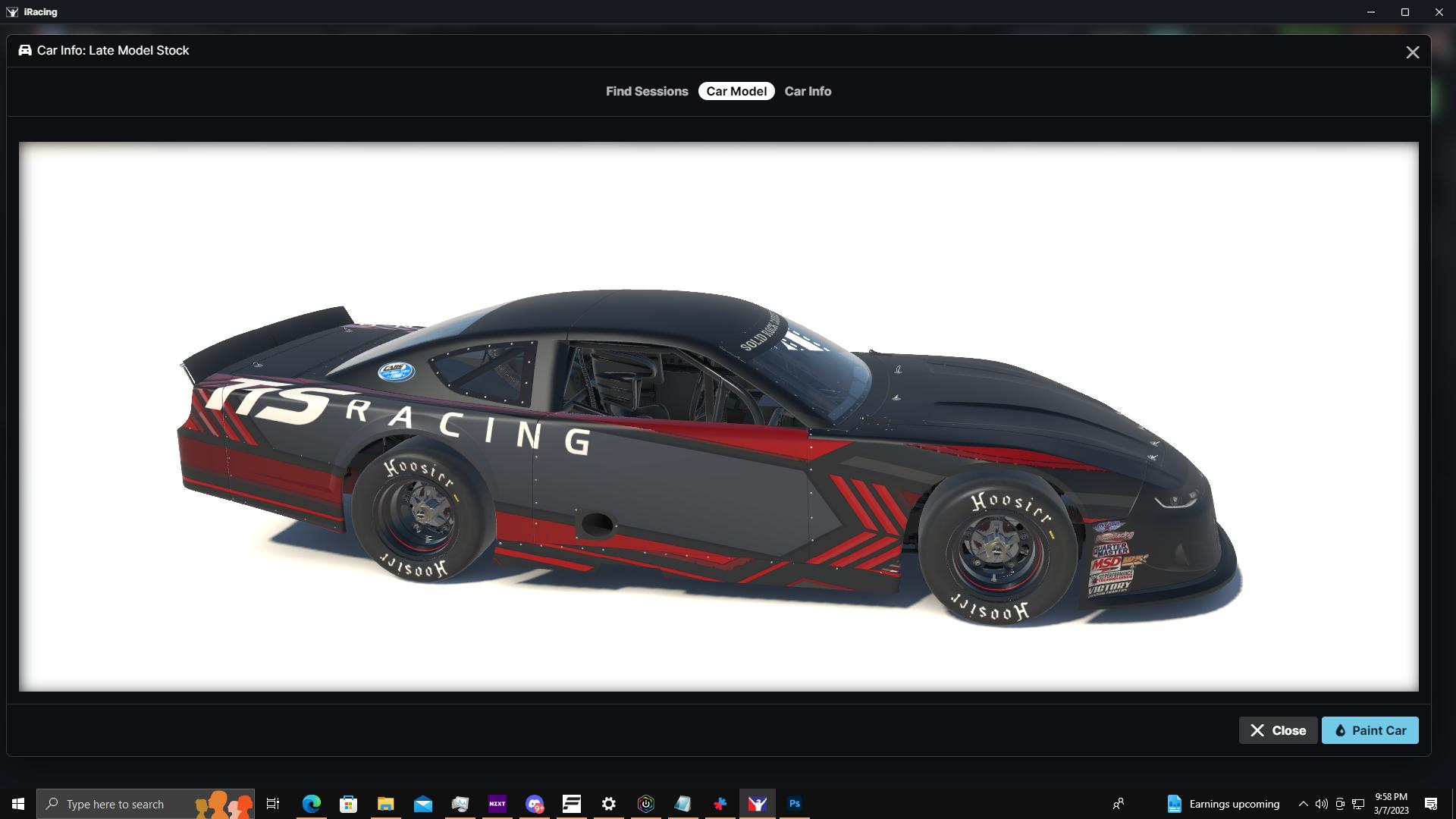
Task: Switch to the Find Sessions tab
Action: click(x=646, y=91)
